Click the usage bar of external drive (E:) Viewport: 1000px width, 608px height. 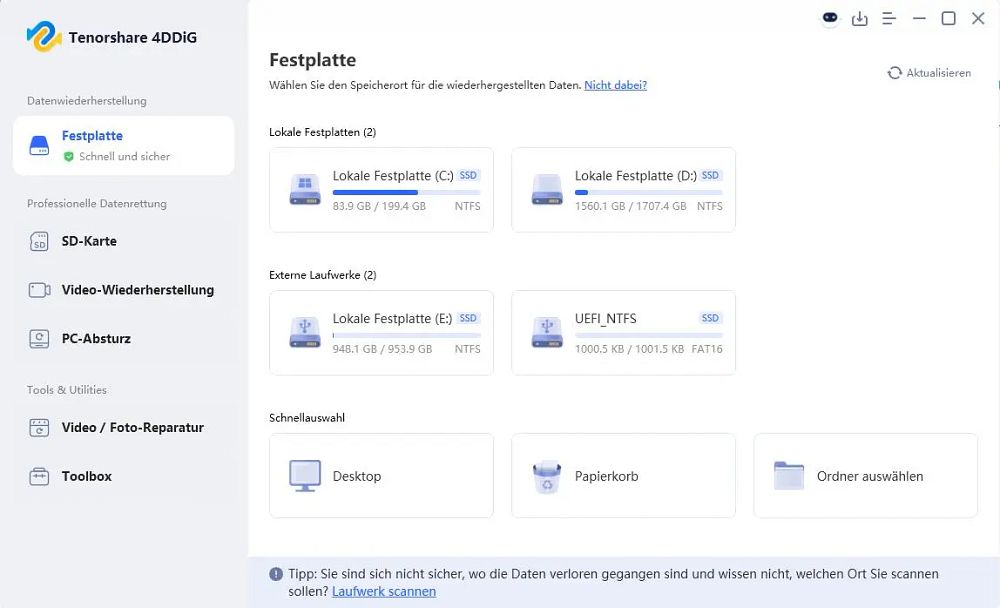click(406, 335)
